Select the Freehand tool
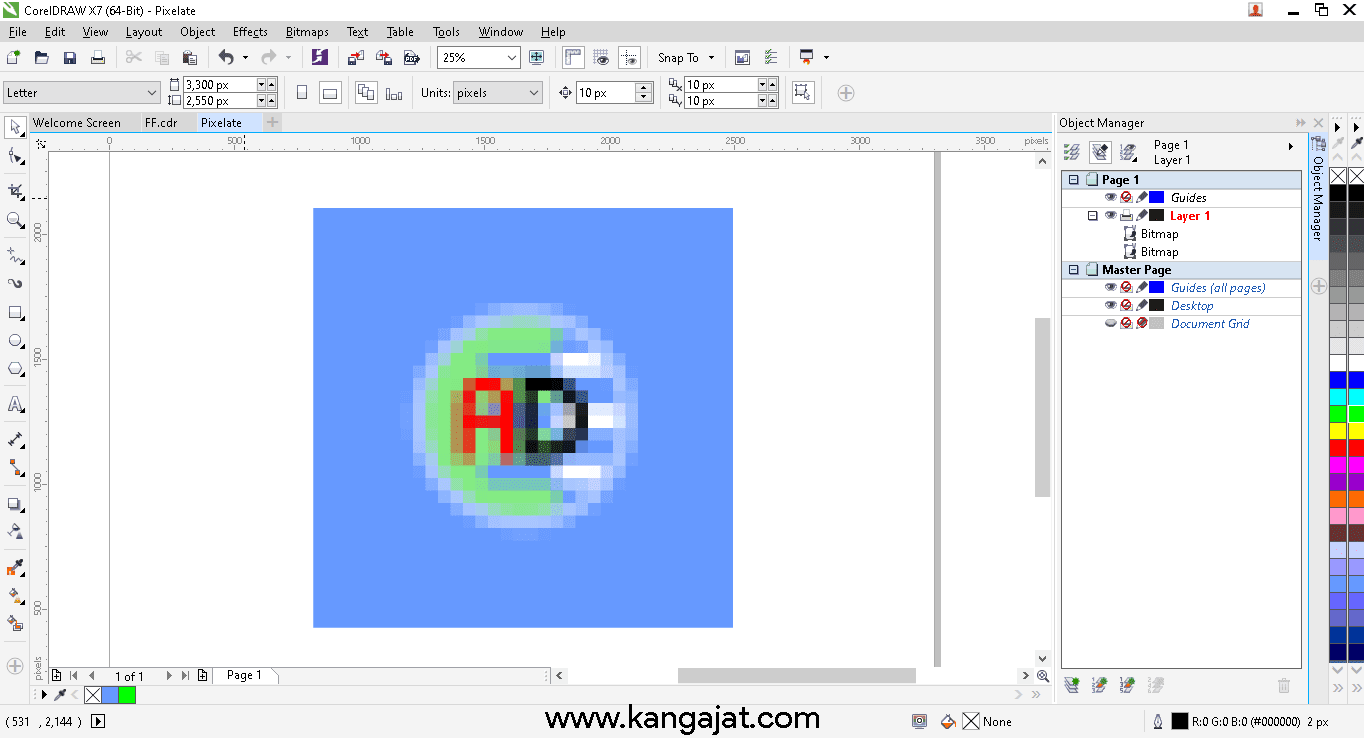 coord(15,255)
